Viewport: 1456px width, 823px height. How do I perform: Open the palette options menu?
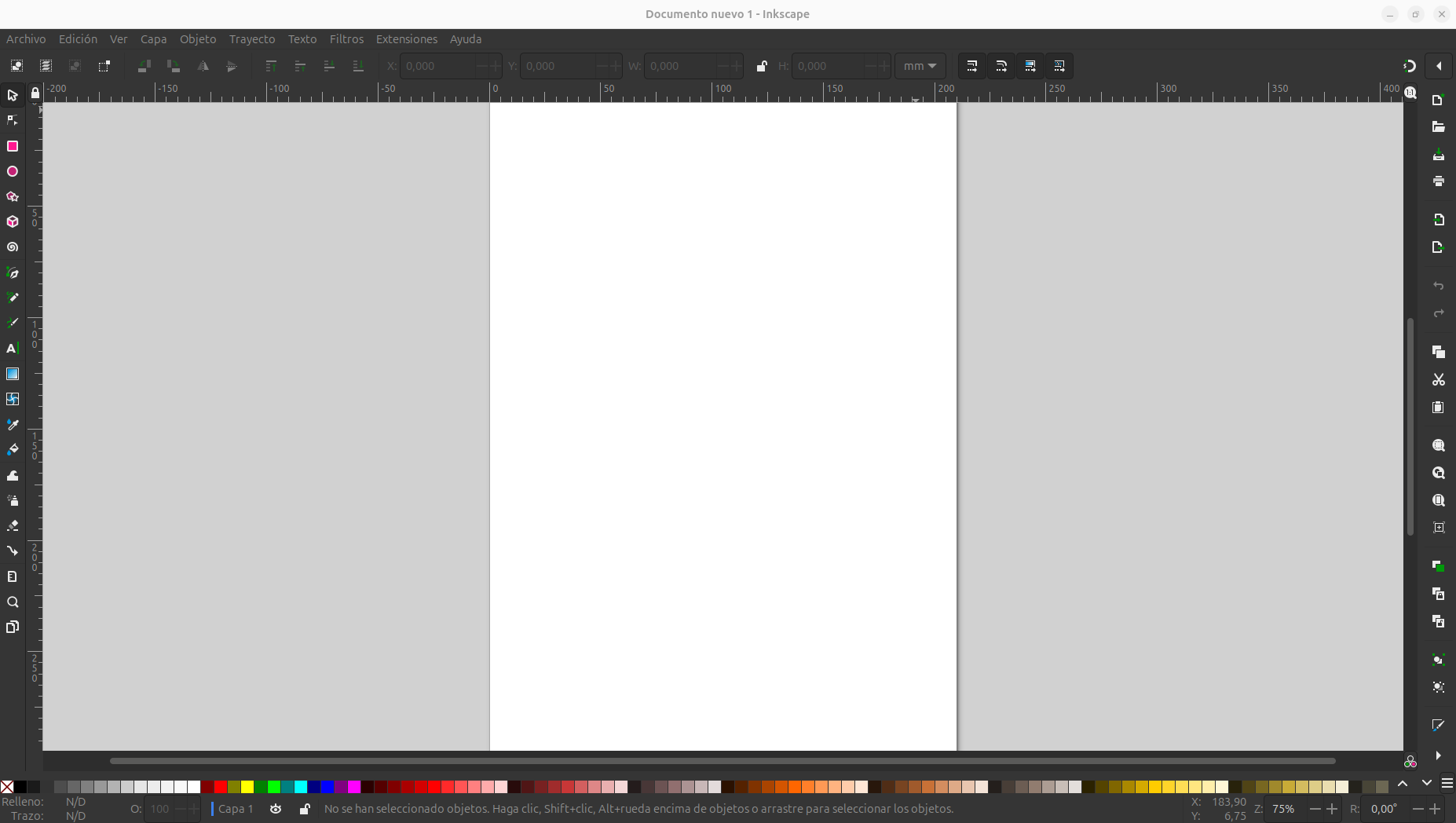pos(1447,784)
